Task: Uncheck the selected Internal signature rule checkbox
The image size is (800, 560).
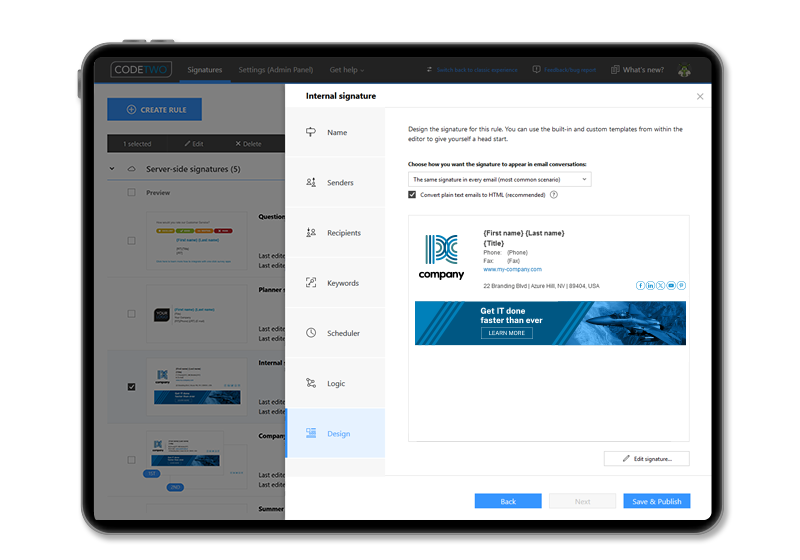Action: (132, 386)
